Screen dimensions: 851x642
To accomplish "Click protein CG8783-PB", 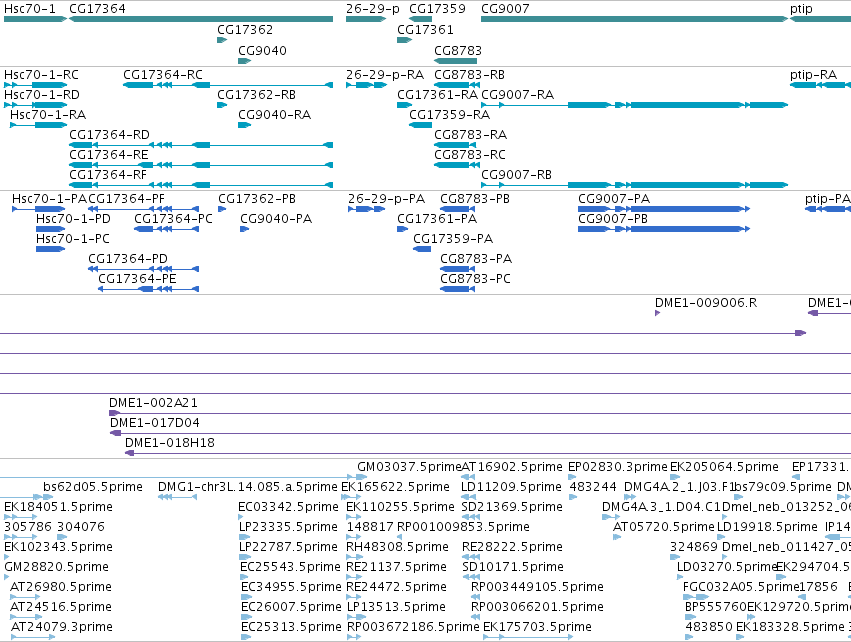I will (458, 209).
